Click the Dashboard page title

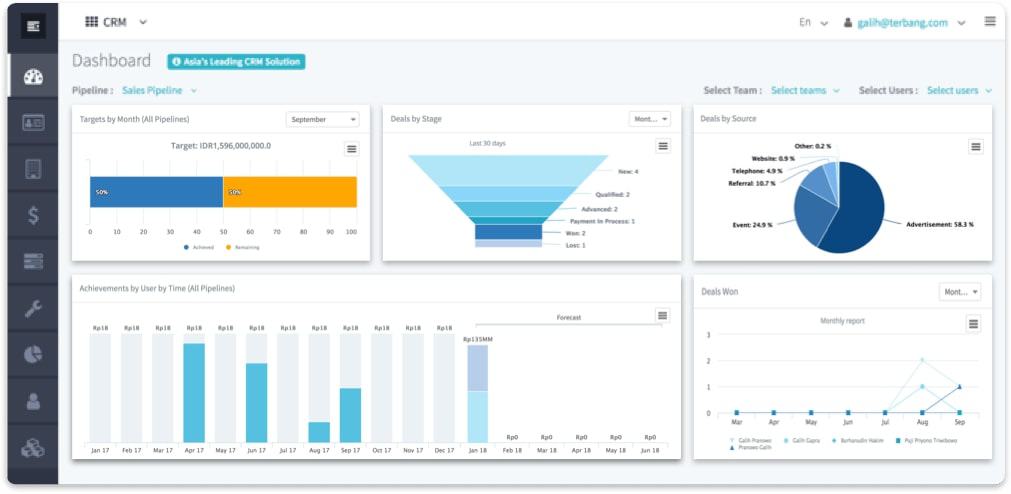pos(111,61)
